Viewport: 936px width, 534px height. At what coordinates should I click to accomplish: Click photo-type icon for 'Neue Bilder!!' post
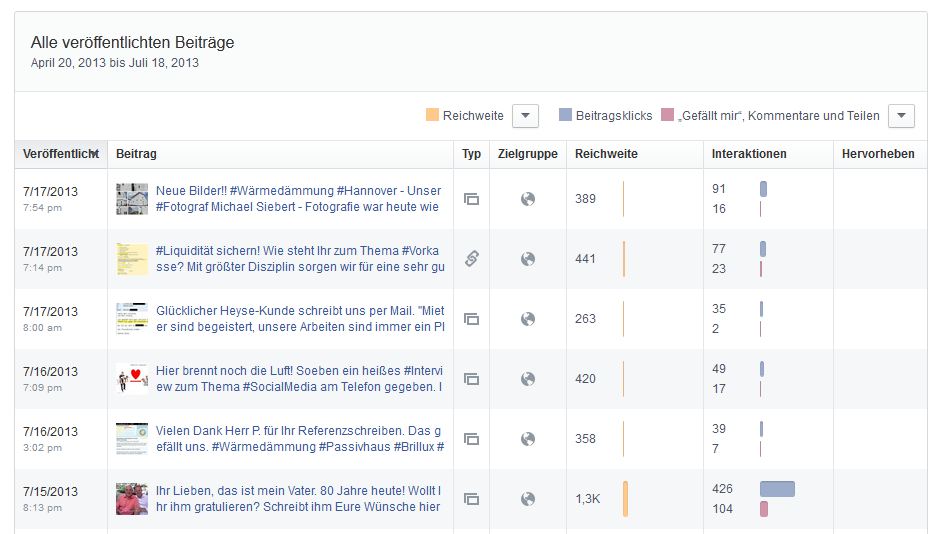pyautogui.click(x=471, y=199)
